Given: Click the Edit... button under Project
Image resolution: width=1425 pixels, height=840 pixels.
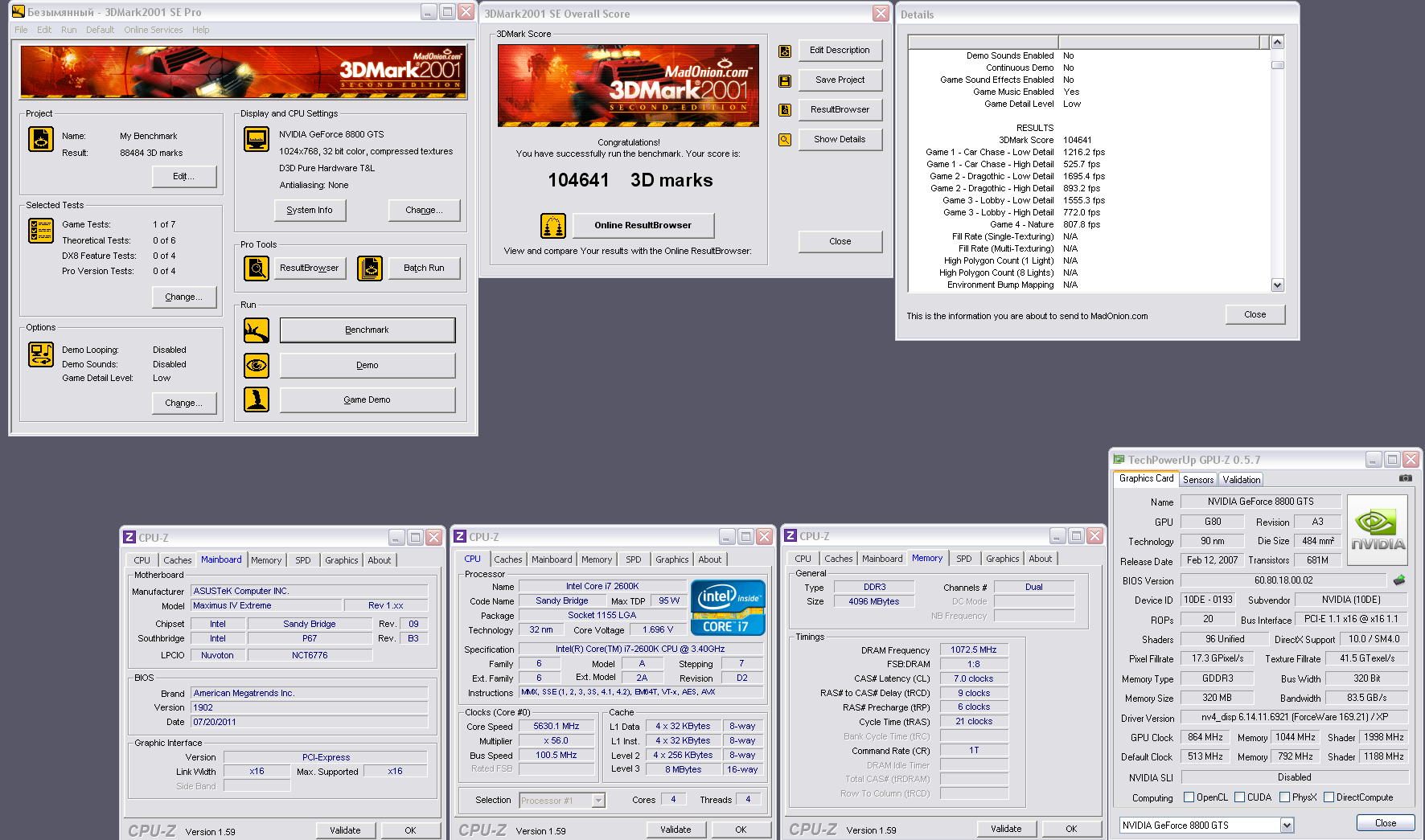Looking at the screenshot, I should (184, 177).
